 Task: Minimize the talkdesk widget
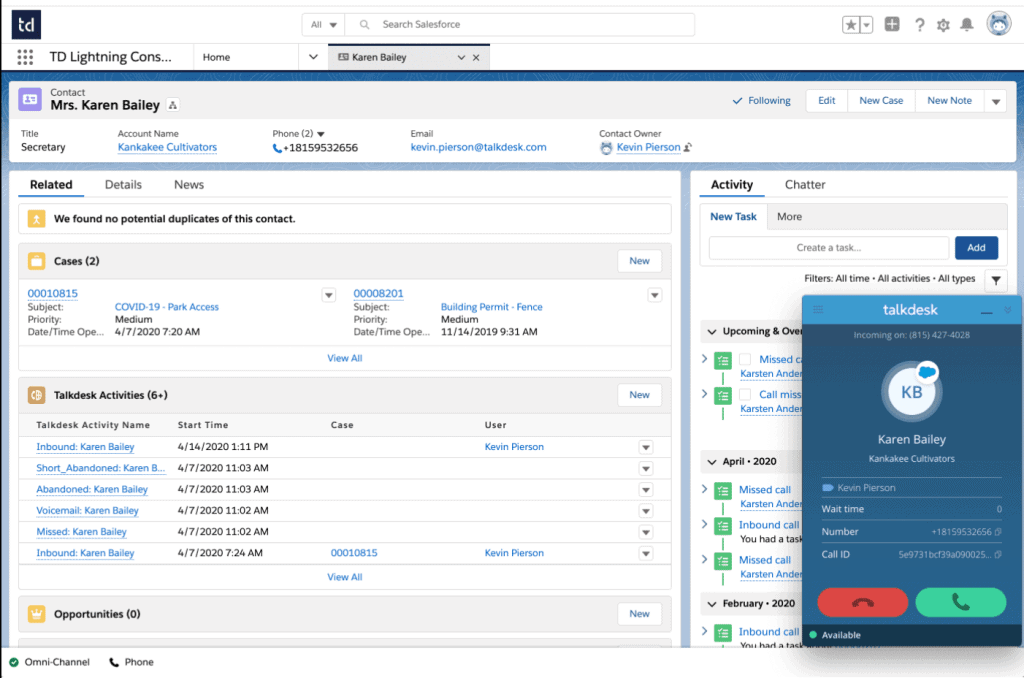[x=987, y=312]
